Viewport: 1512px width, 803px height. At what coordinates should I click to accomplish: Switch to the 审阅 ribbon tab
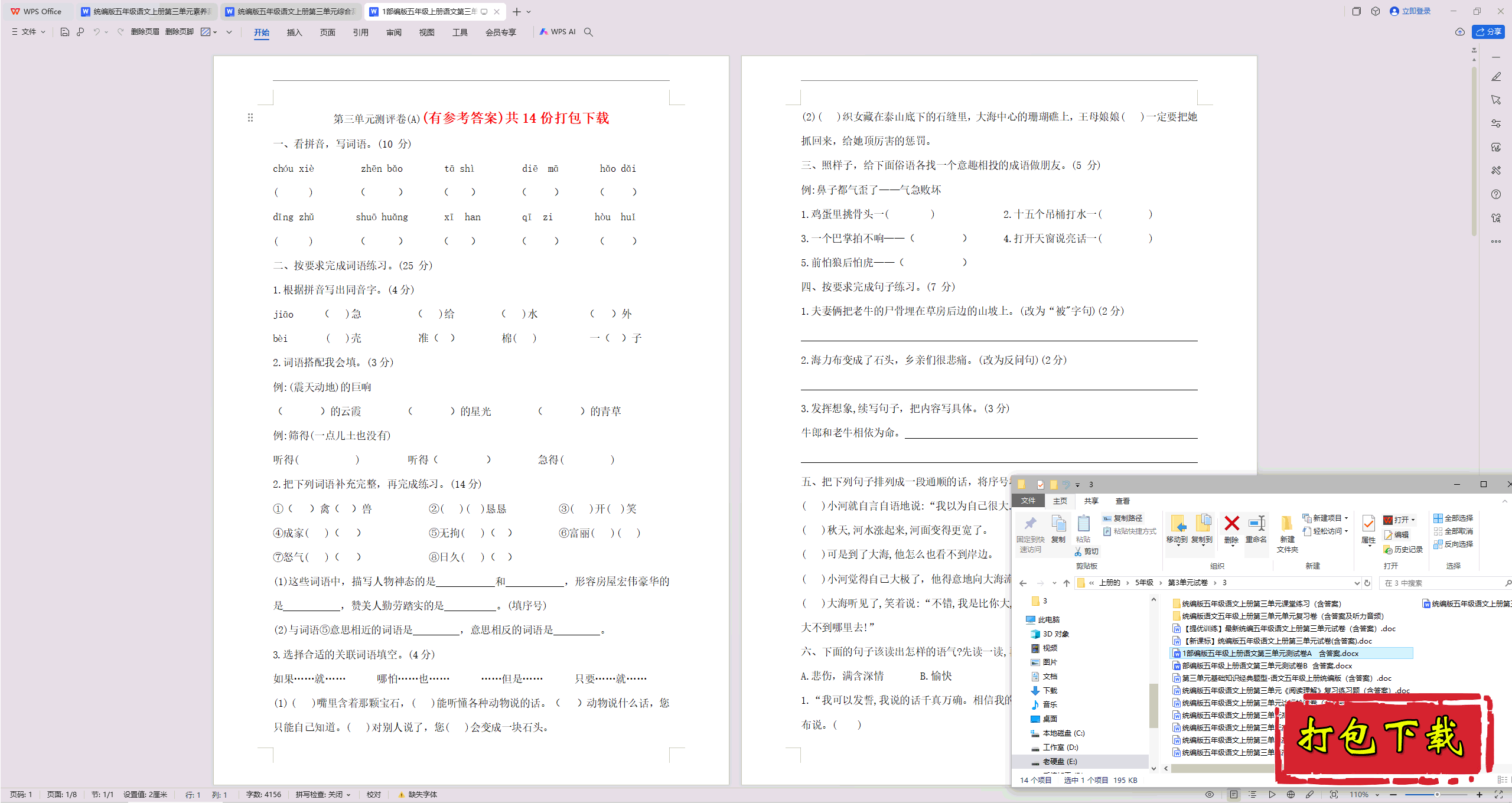pyautogui.click(x=393, y=32)
